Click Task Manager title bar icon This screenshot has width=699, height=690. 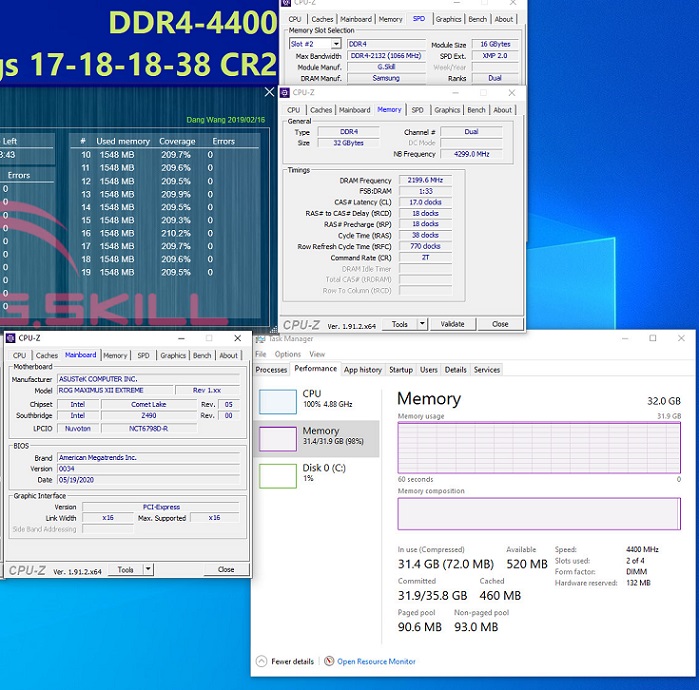point(260,339)
